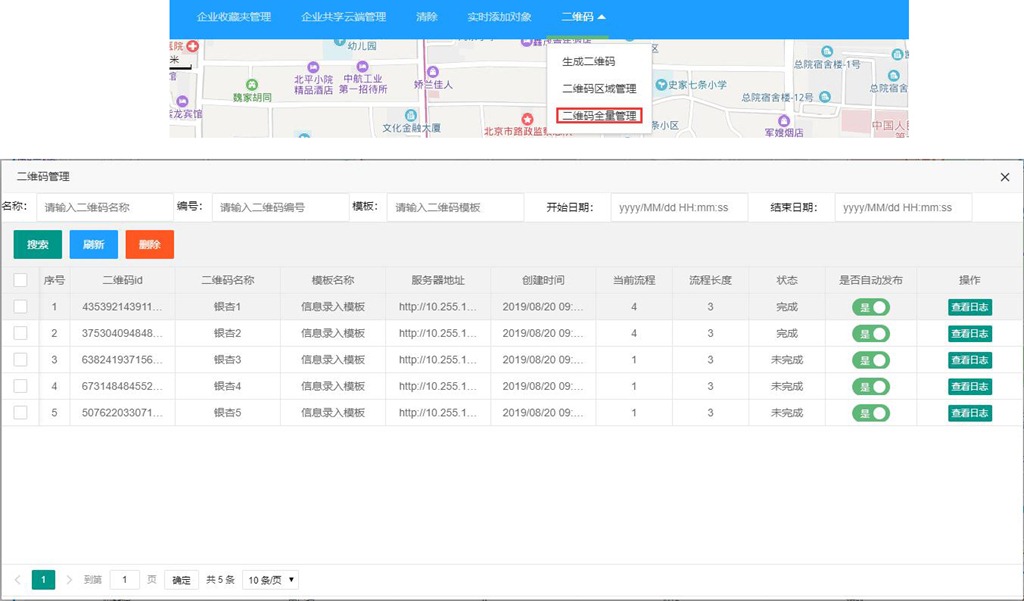This screenshot has height=601, width=1024.
Task: Go to next page arrow in pagination
Action: pos(69,580)
